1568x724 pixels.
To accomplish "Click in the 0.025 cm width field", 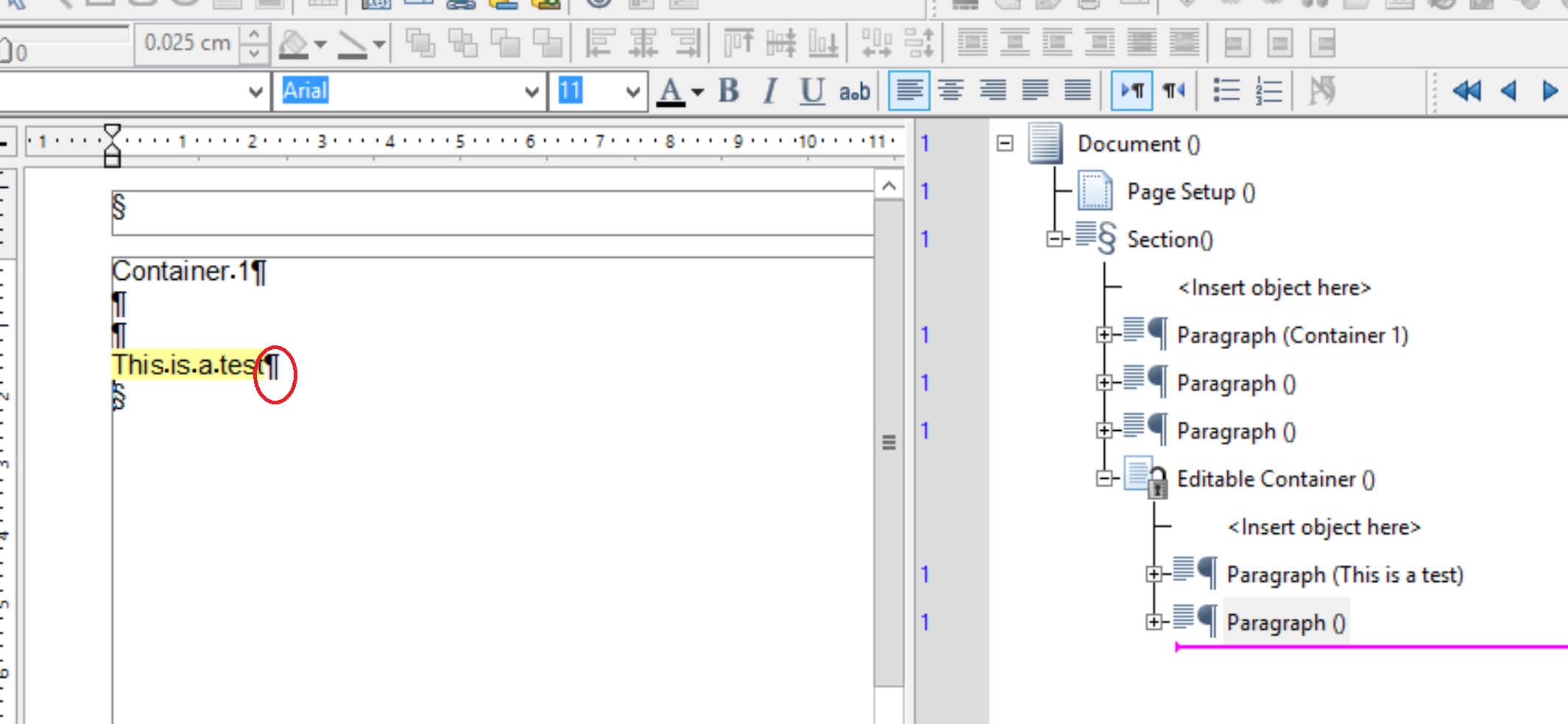I will pyautogui.click(x=188, y=43).
